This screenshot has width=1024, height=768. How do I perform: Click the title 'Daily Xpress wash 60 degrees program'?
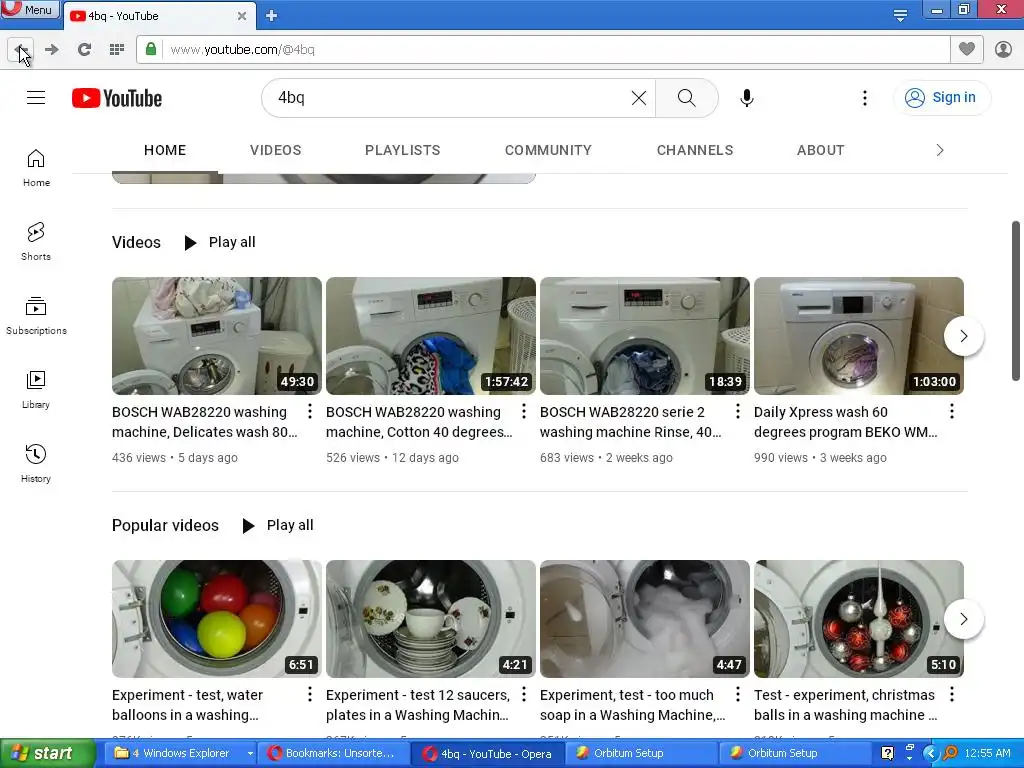[846, 422]
